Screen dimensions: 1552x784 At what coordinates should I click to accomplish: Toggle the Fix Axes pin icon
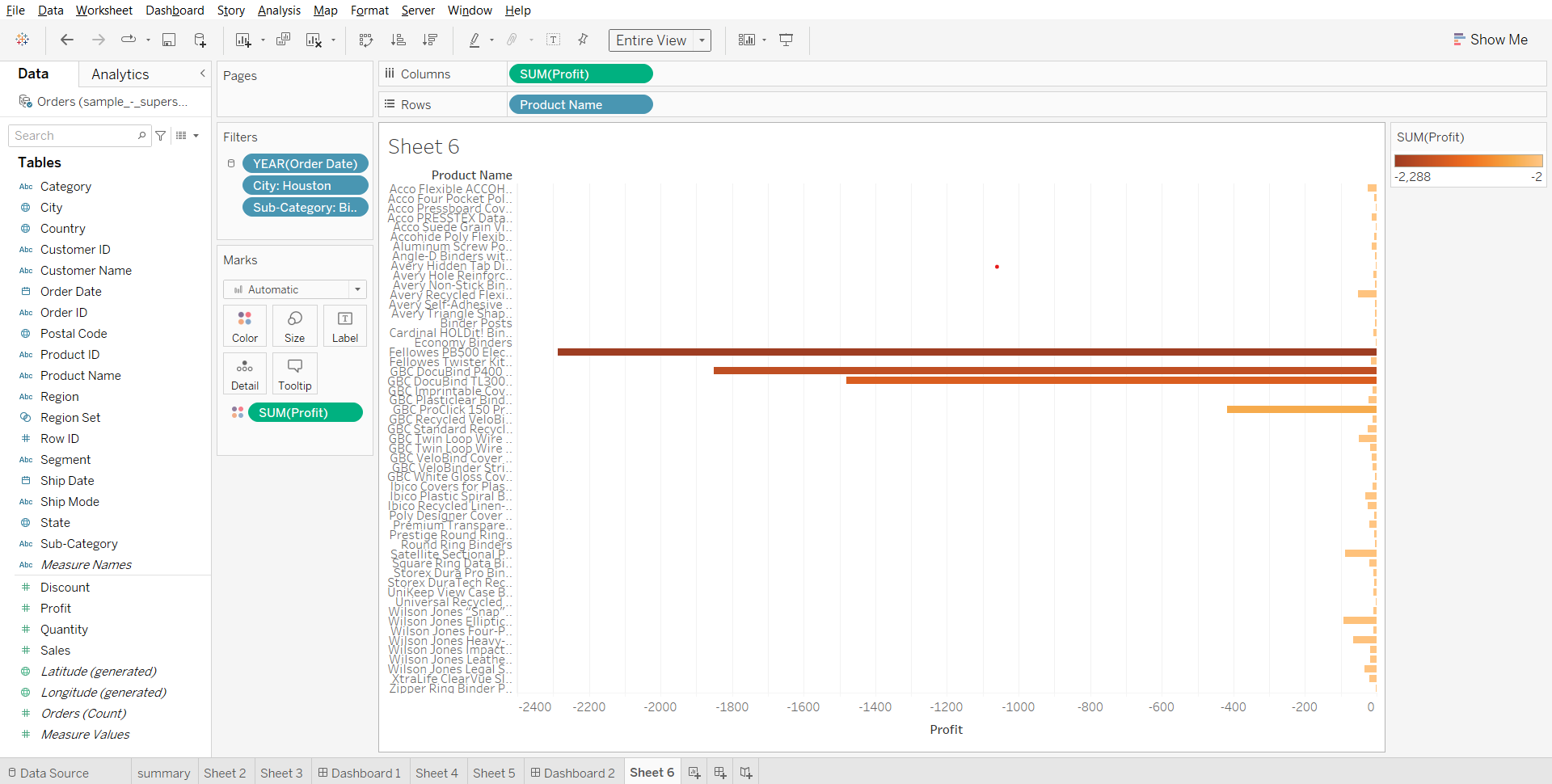(x=583, y=40)
